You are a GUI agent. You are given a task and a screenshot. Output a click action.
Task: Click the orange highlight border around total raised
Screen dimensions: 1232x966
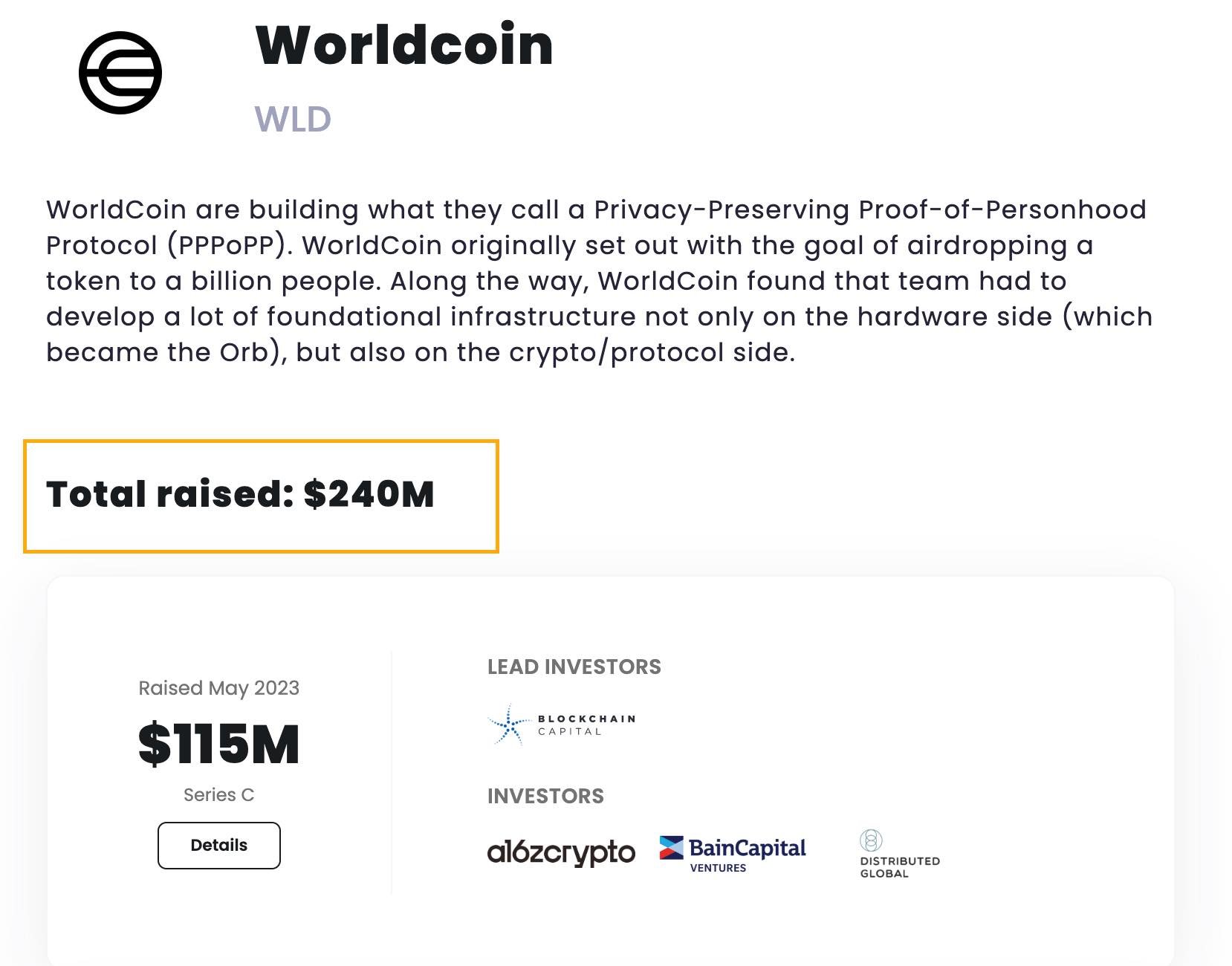[x=262, y=443]
